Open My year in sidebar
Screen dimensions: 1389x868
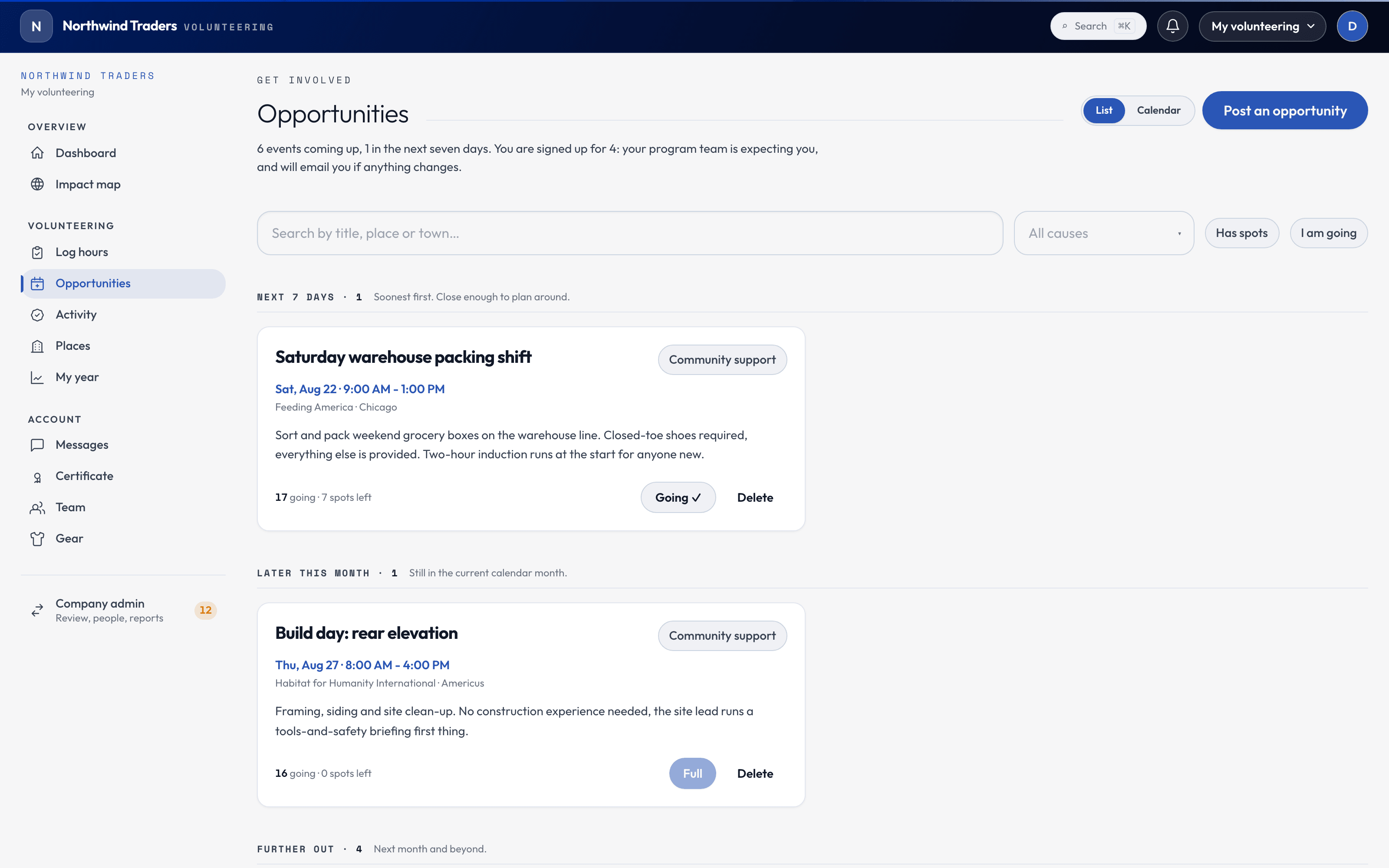pyautogui.click(x=123, y=377)
